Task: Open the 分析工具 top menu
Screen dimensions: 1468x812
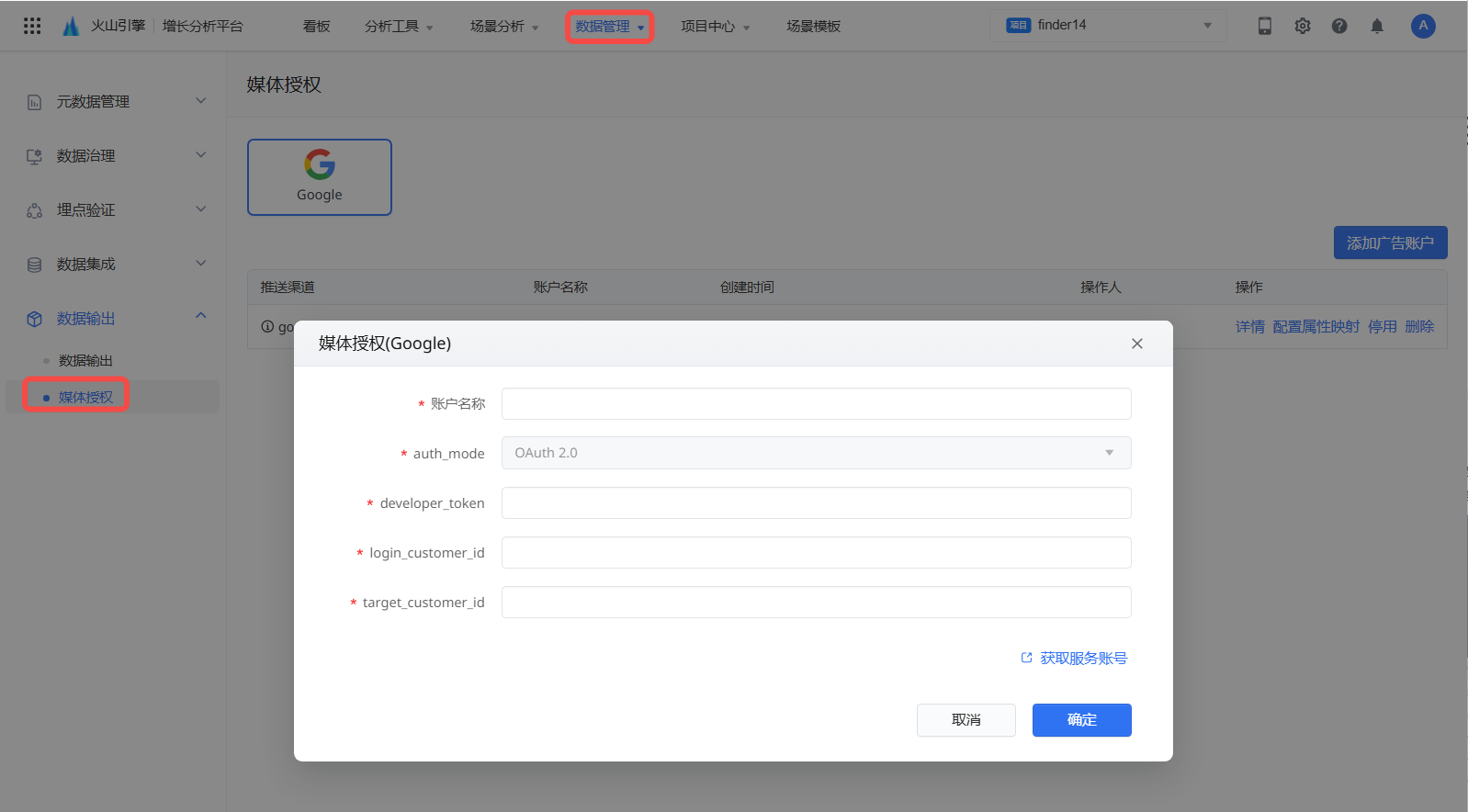Action: point(398,27)
